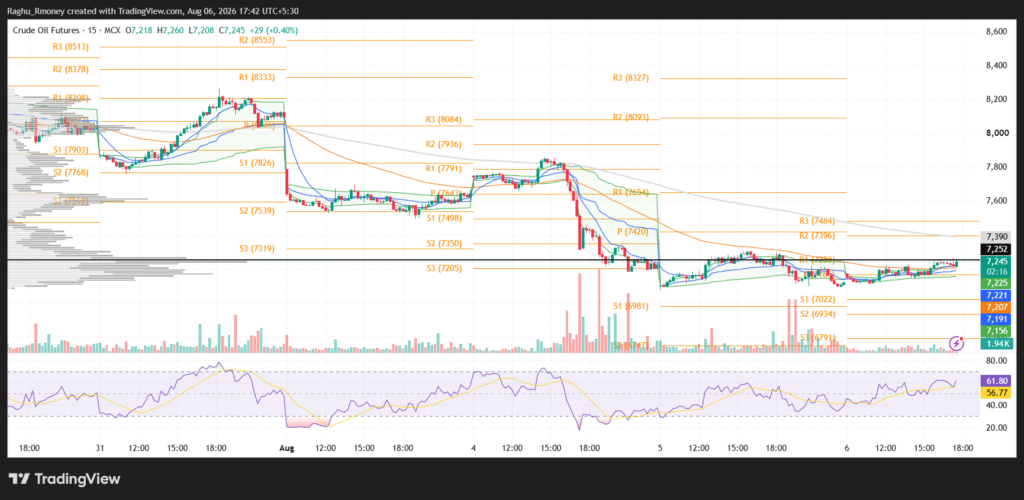This screenshot has width=1024, height=500.
Task: Click the blue 7,191 price tag
Action: pyautogui.click(x=997, y=319)
